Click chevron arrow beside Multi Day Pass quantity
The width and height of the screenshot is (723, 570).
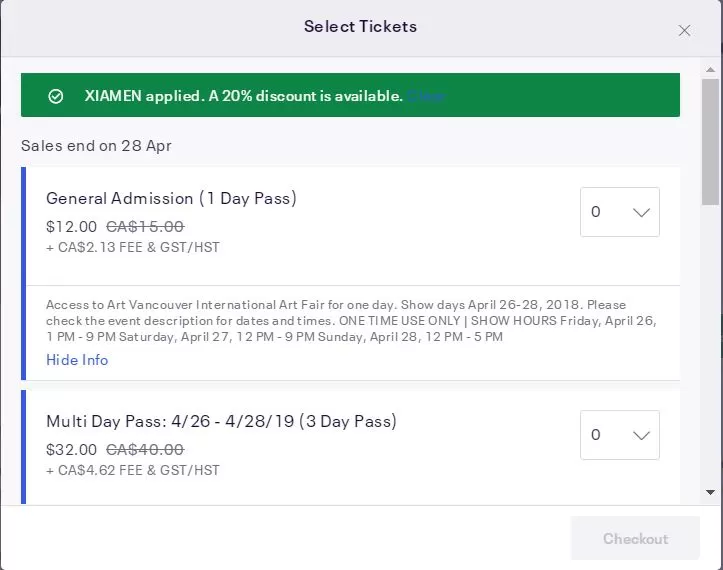tap(641, 435)
